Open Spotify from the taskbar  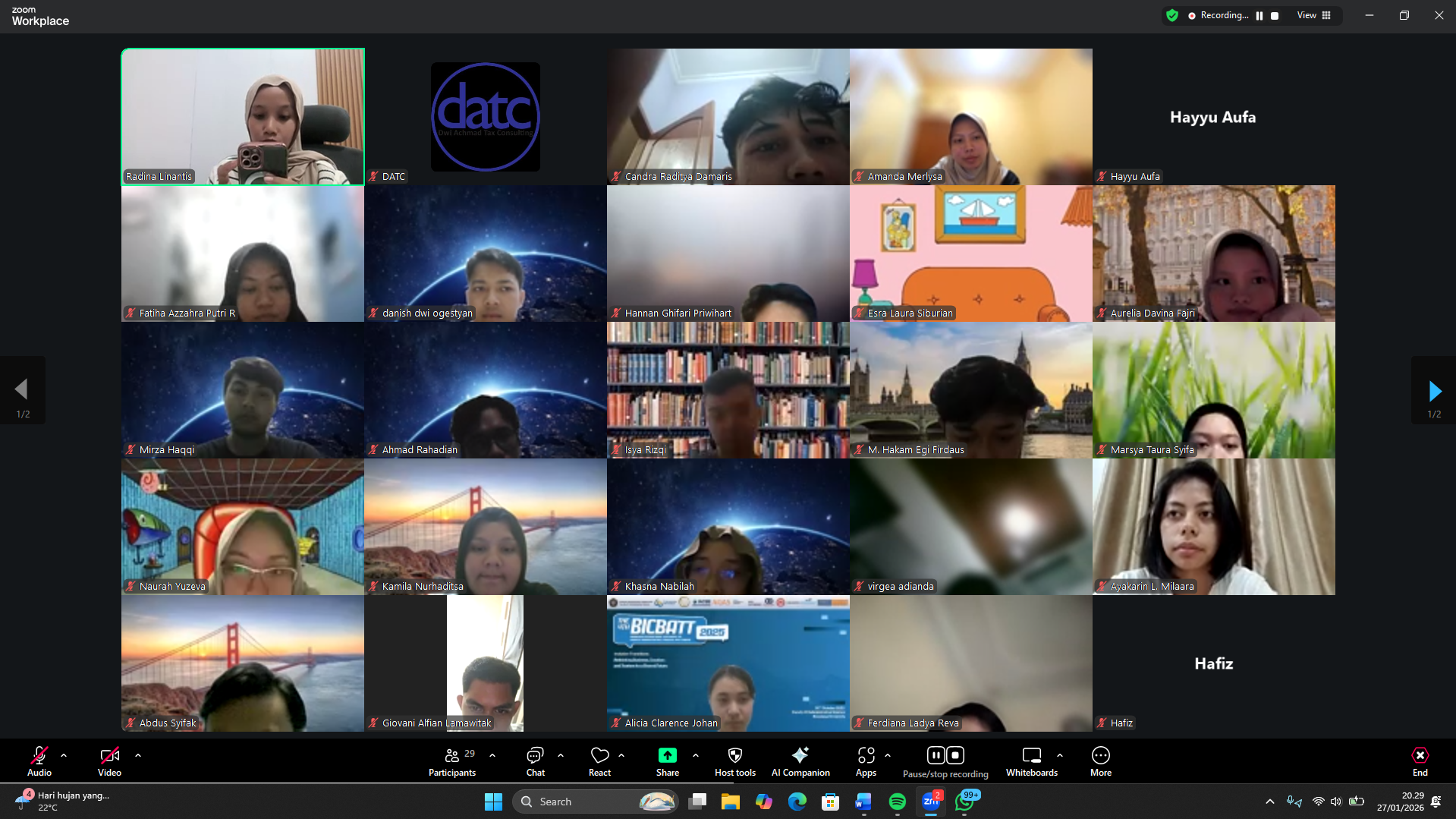pyautogui.click(x=897, y=802)
